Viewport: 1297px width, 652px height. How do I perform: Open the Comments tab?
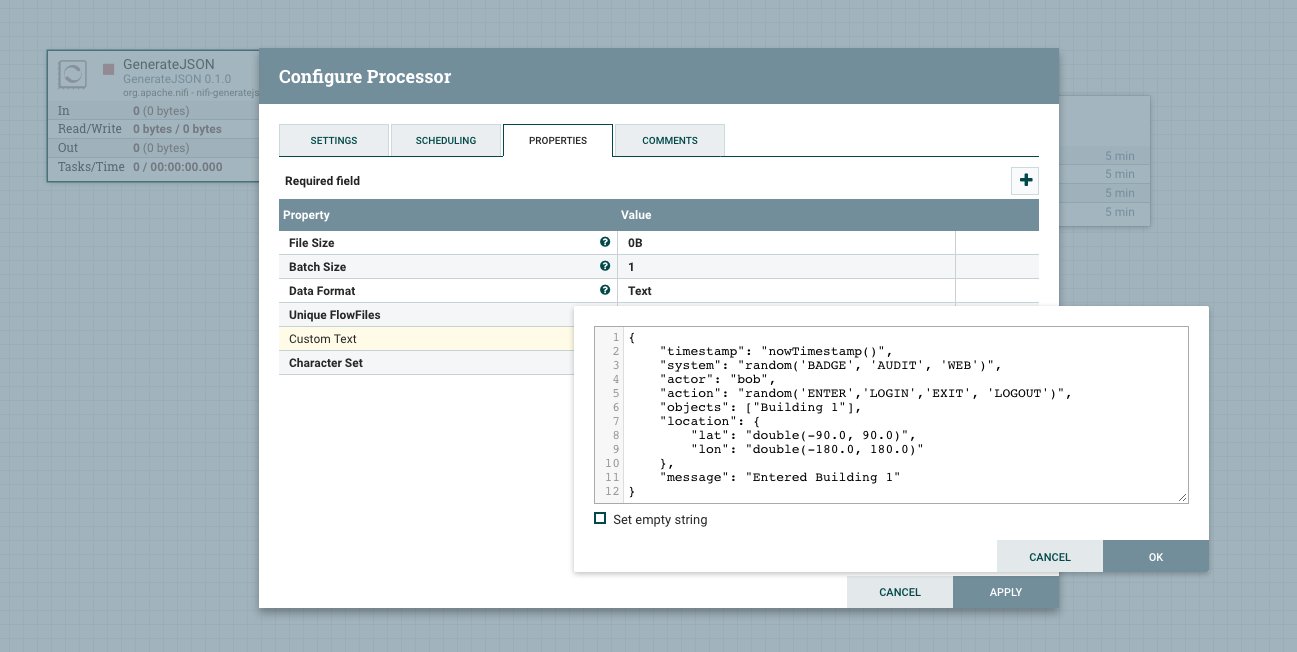pos(670,140)
